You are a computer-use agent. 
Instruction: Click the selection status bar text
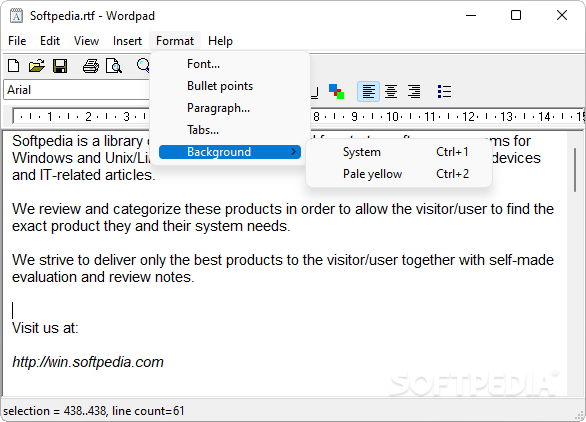point(94,411)
